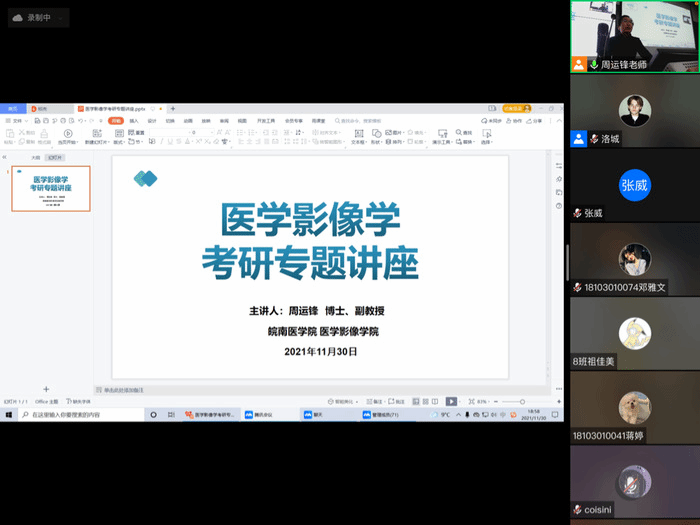Click the Windows Start button
This screenshot has height=525, width=700.
(8, 414)
